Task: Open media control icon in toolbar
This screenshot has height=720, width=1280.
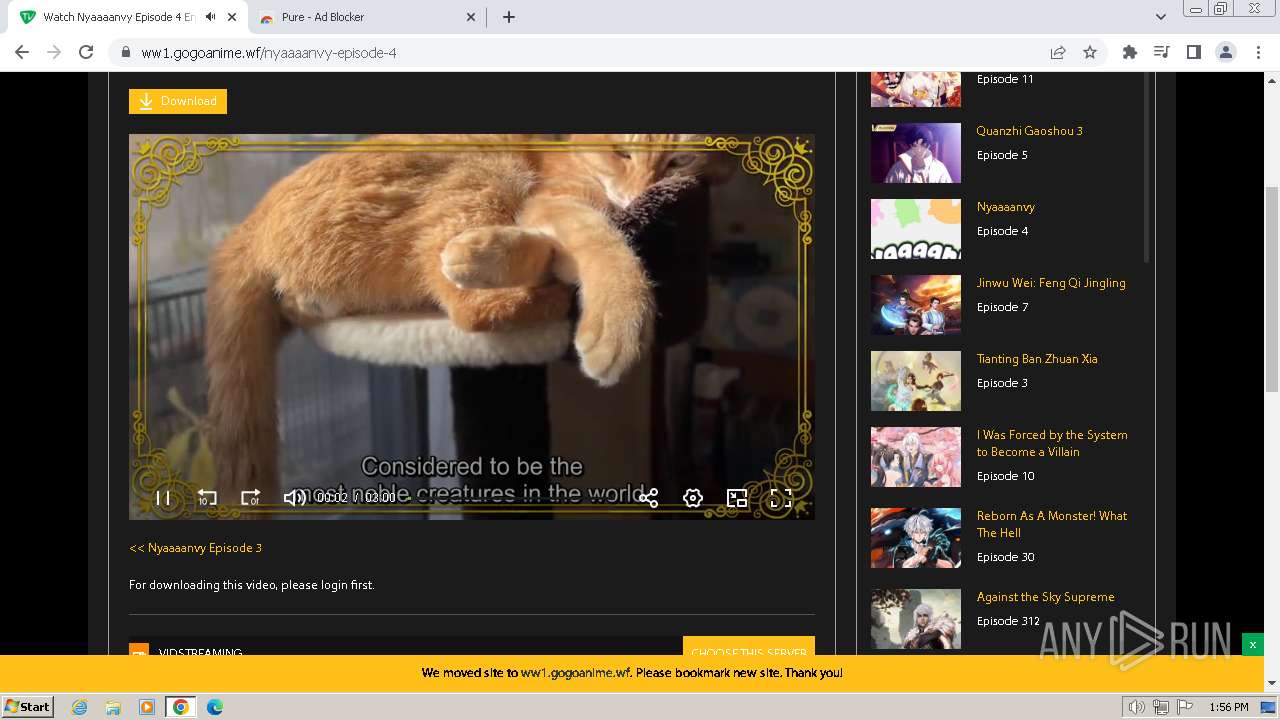Action: 1162,52
